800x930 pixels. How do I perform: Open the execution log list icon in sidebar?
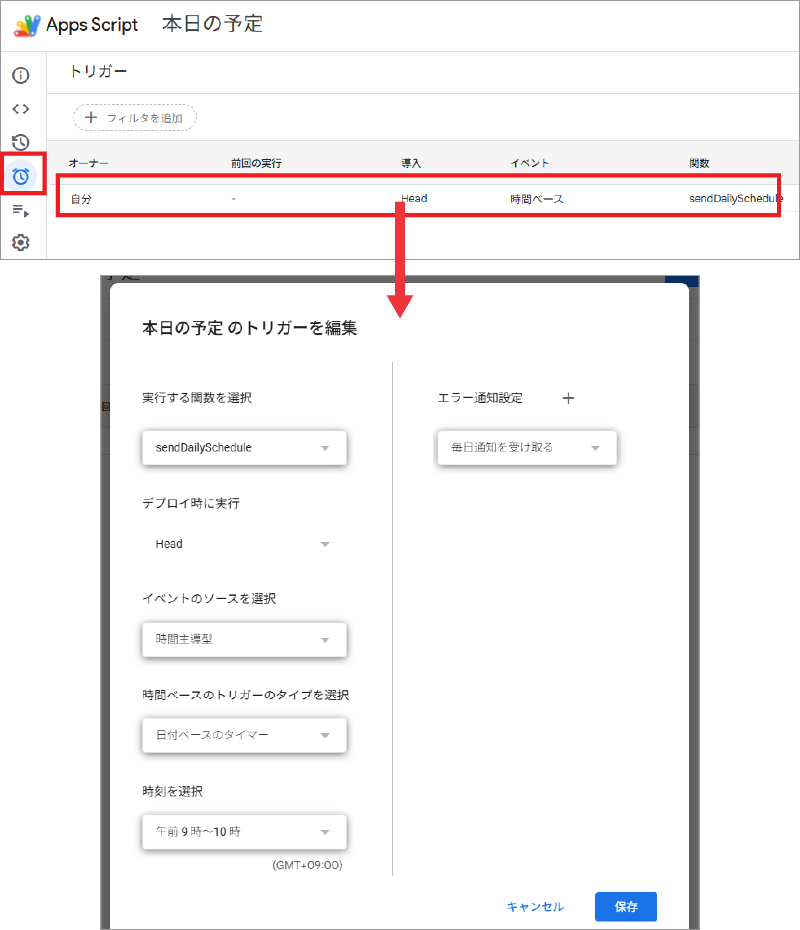[21, 210]
